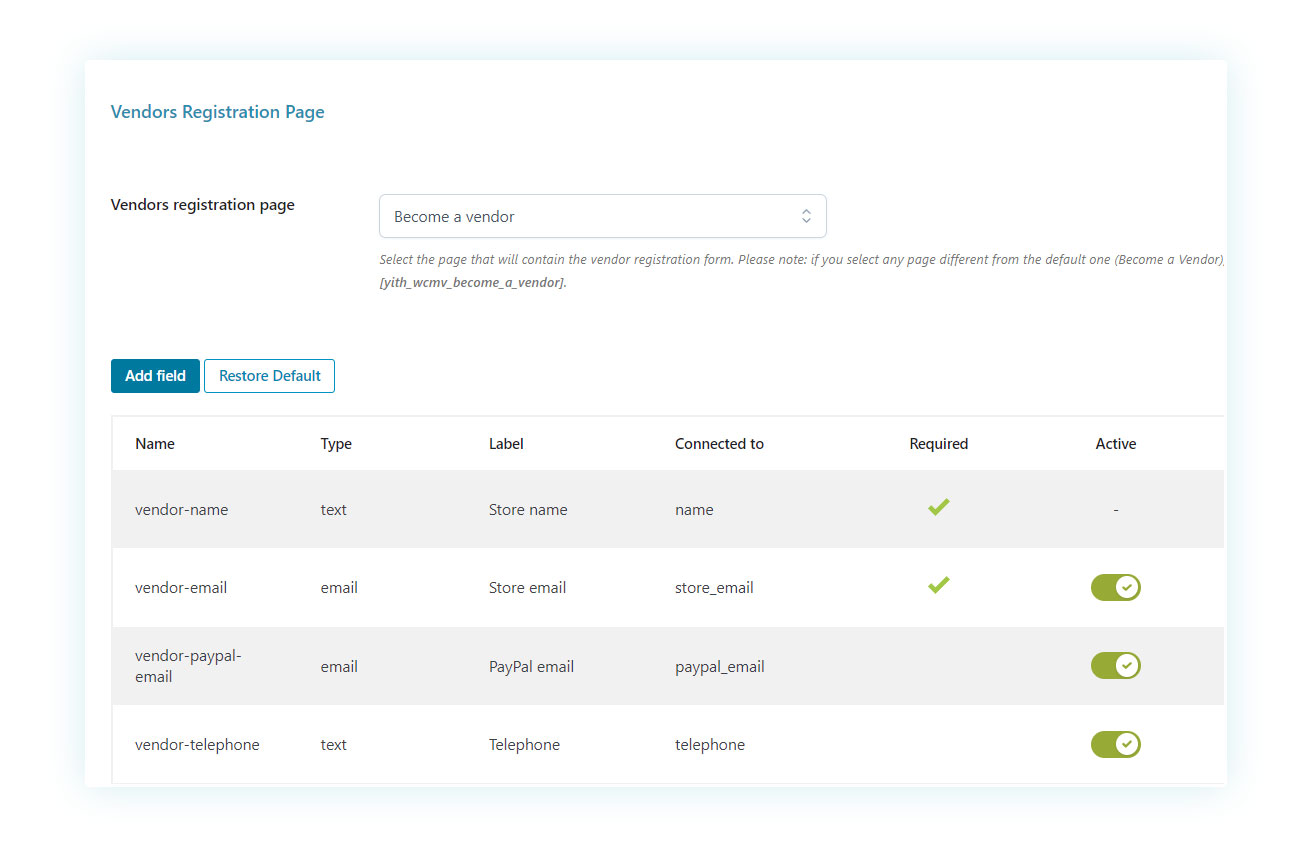This screenshot has width=1300, height=845.
Task: Disable the Active toggle for vendor-email
Action: 1115,587
